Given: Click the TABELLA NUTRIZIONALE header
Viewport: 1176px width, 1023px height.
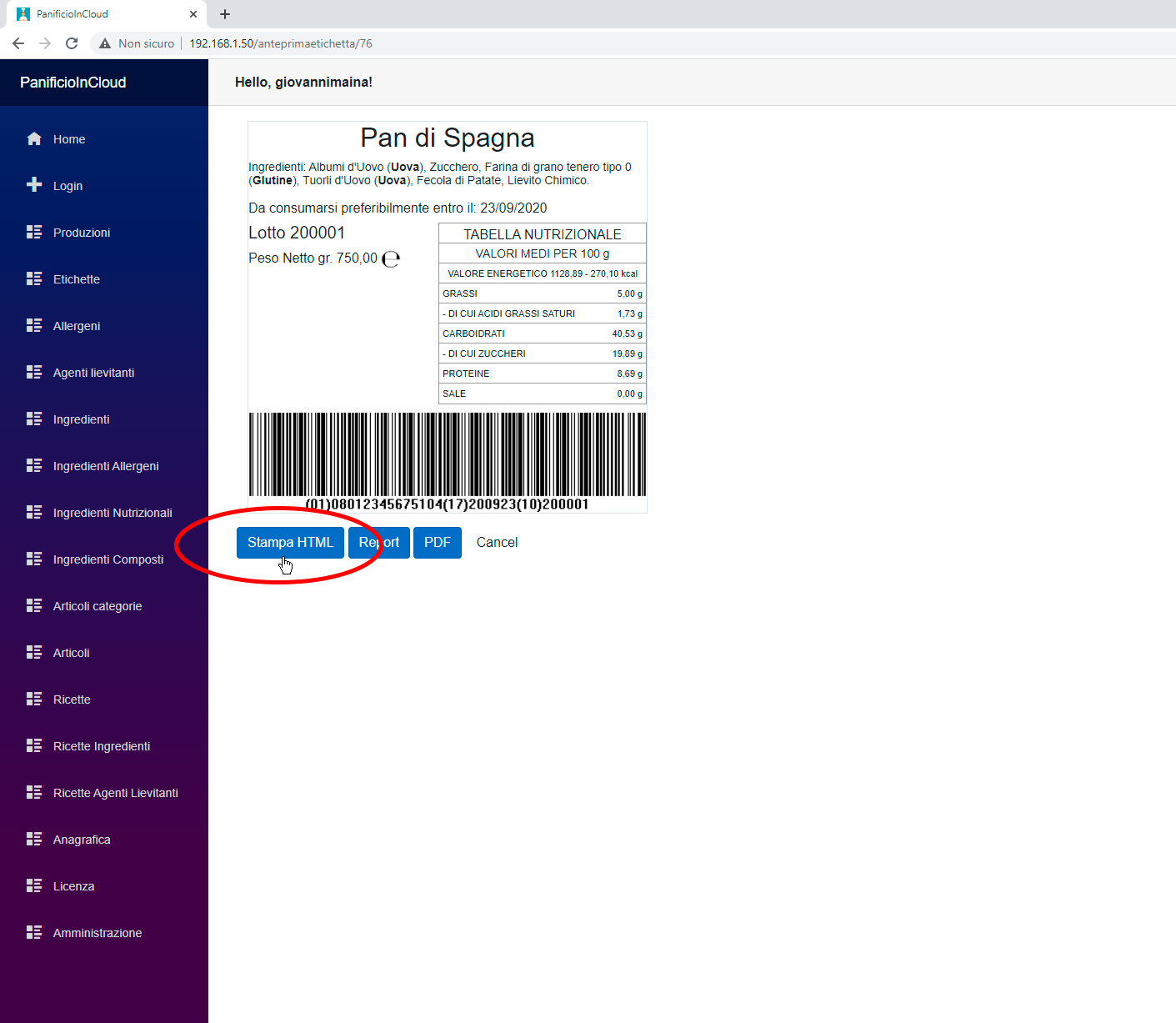Looking at the screenshot, I should coord(543,234).
